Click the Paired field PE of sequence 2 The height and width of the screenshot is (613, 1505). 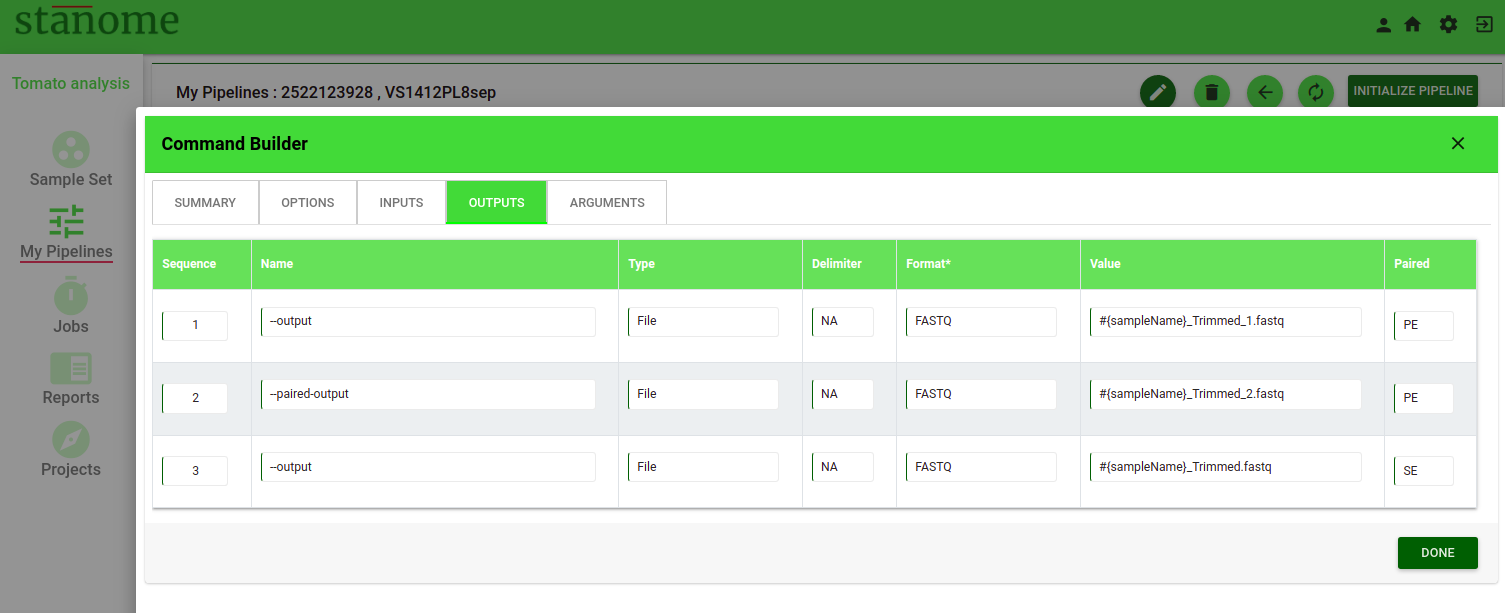tap(1424, 398)
